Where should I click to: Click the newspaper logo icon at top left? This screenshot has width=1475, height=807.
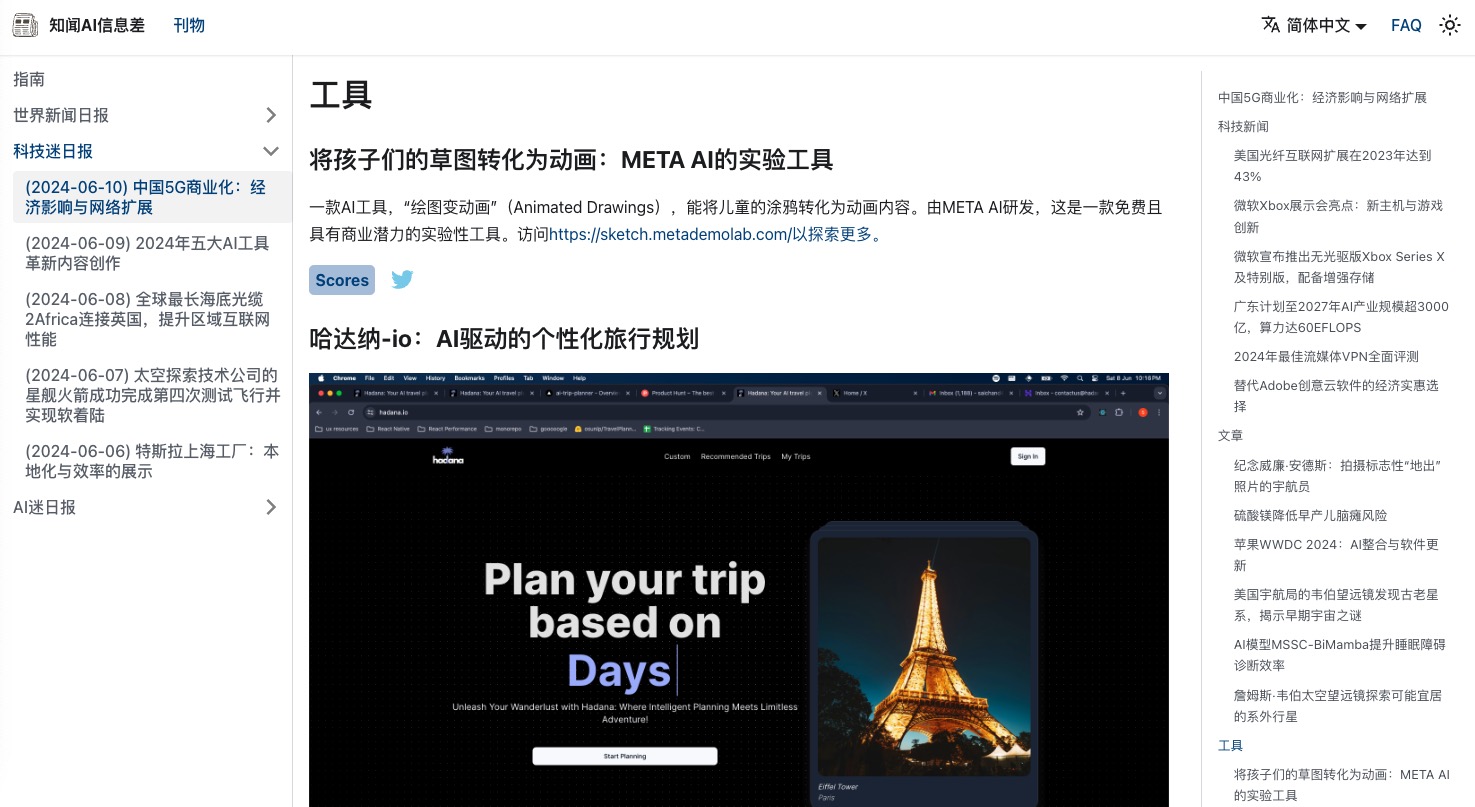[27, 25]
